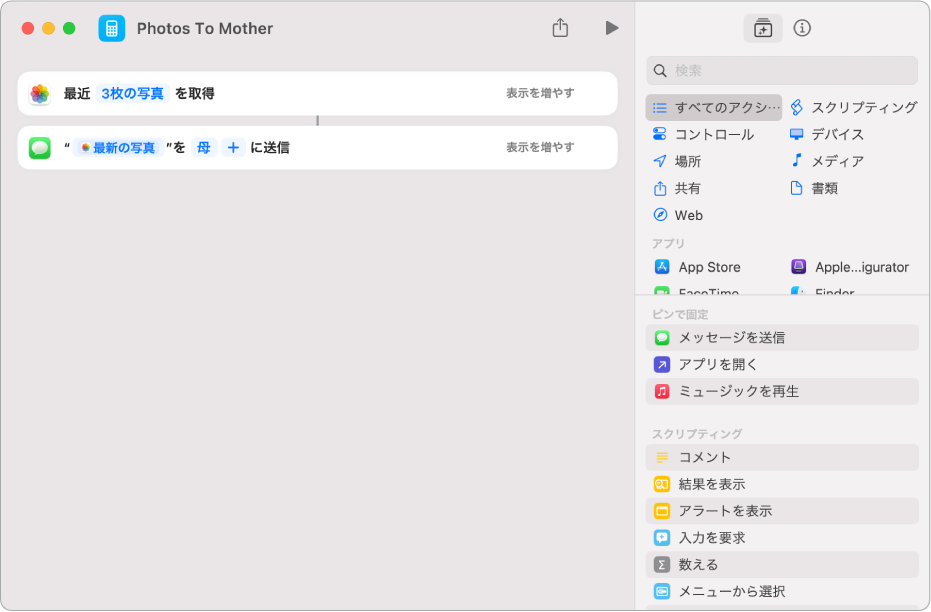Add アプリを開く action
This screenshot has height=612, width=931.
[782, 364]
